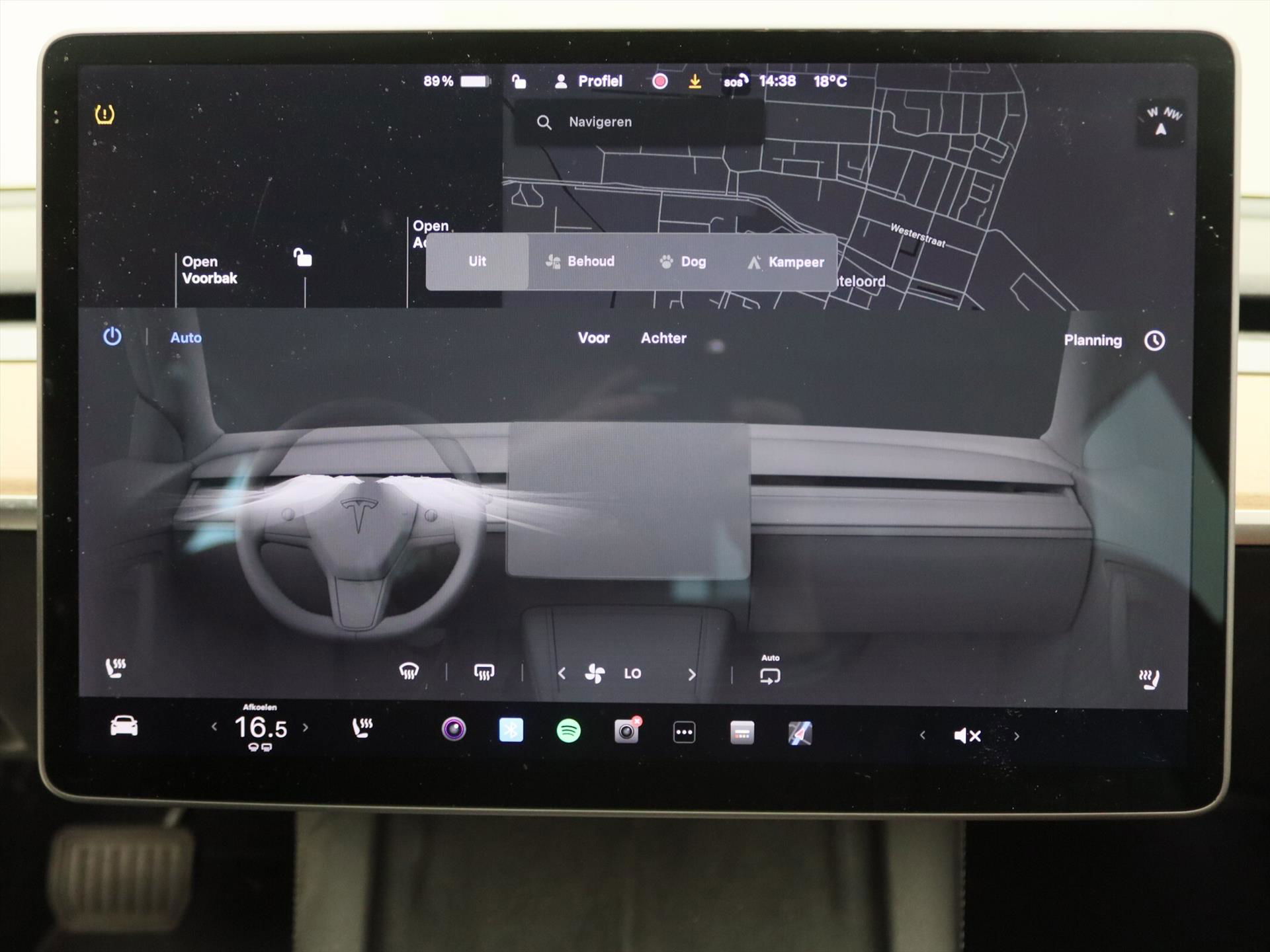1270x952 pixels.
Task: Open vehicle controls car icon
Action: pyautogui.click(x=124, y=727)
